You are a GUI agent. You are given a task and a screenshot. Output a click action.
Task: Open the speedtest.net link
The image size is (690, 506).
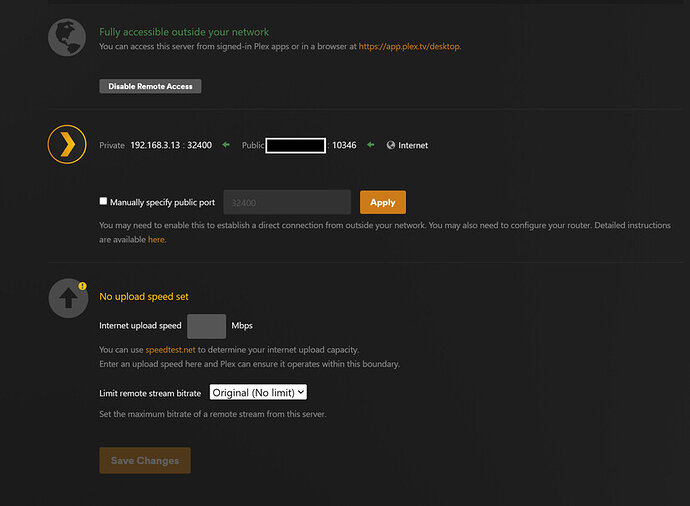click(x=170, y=350)
